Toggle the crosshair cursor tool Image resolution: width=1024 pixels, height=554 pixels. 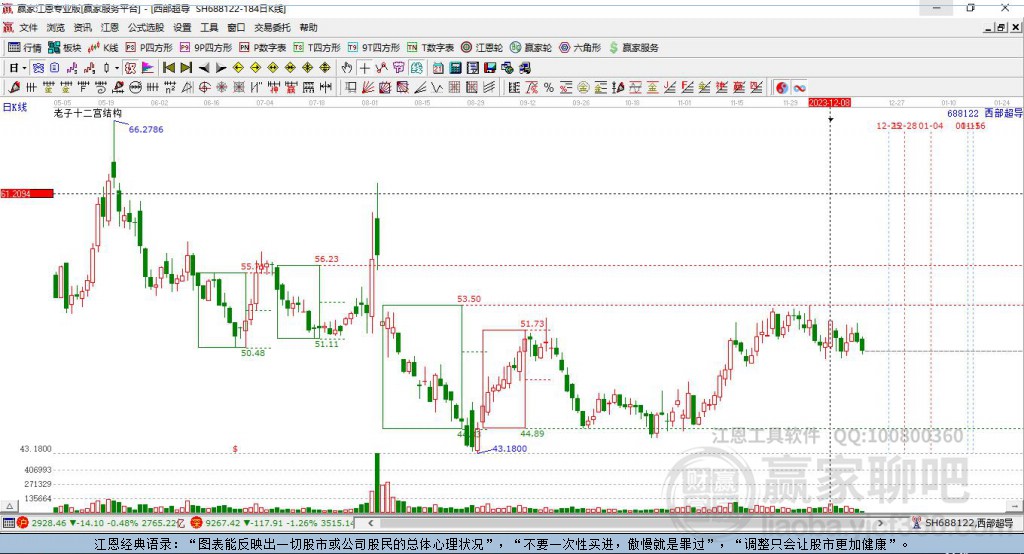click(365, 68)
